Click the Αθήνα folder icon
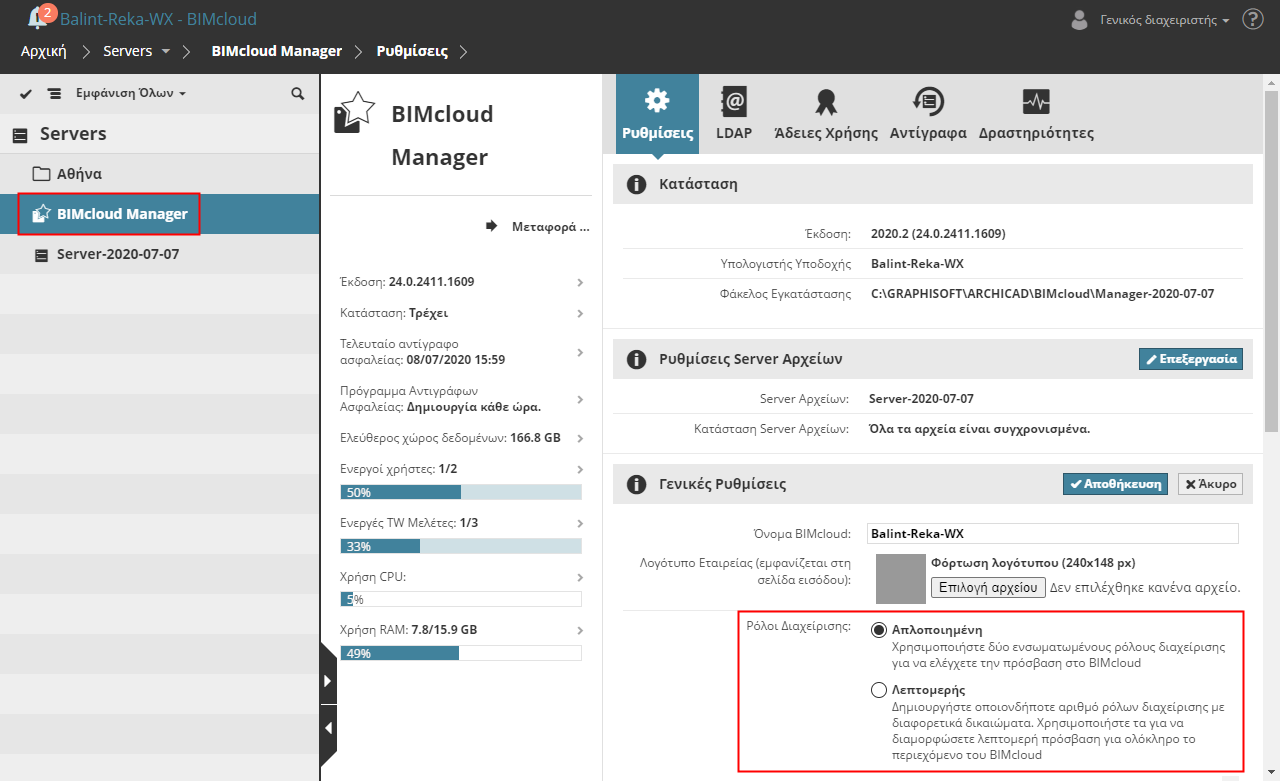Viewport: 1280px width, 781px height. pyautogui.click(x=41, y=174)
